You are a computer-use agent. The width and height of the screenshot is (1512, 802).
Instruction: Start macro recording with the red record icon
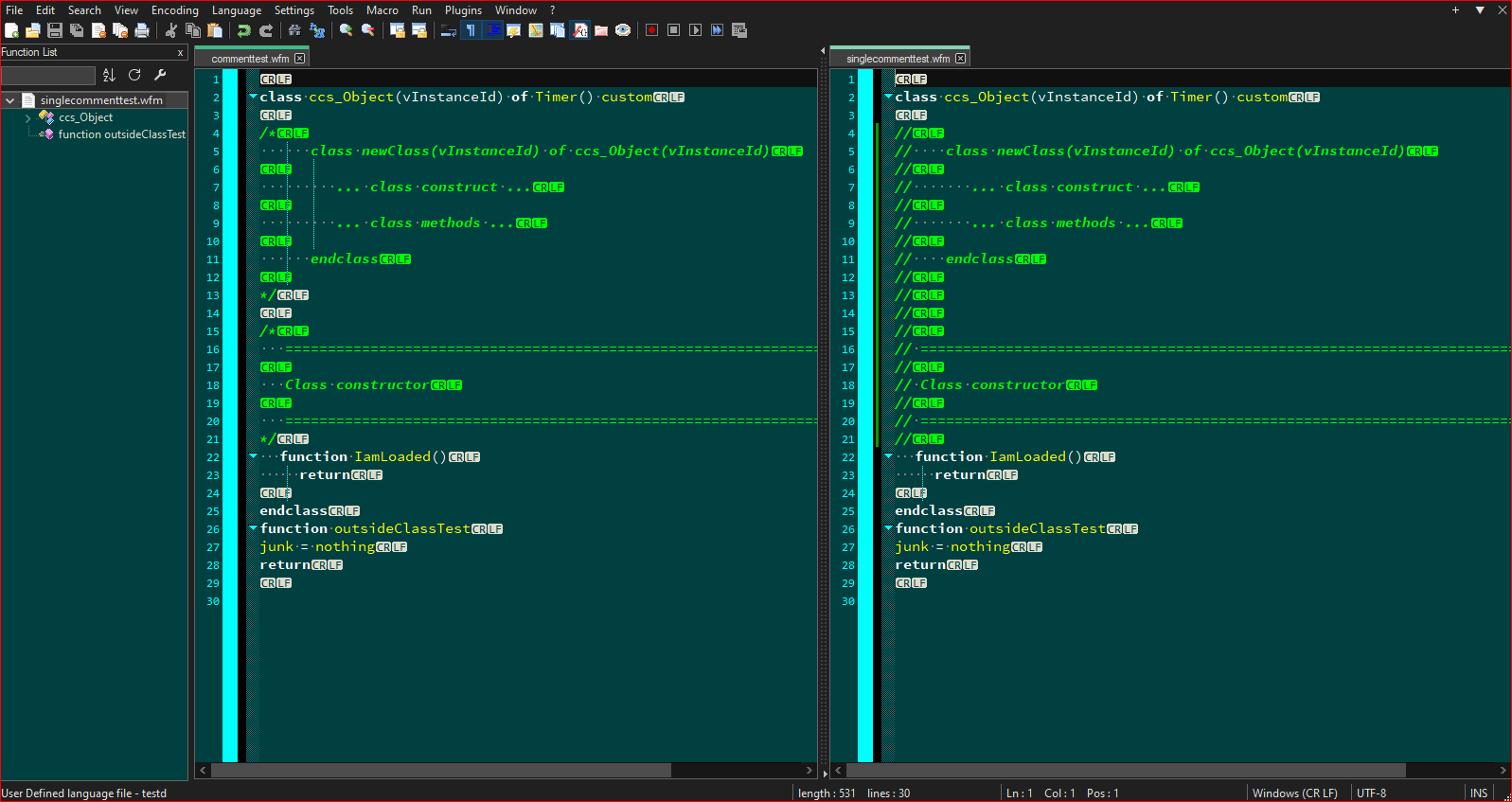pyautogui.click(x=652, y=30)
